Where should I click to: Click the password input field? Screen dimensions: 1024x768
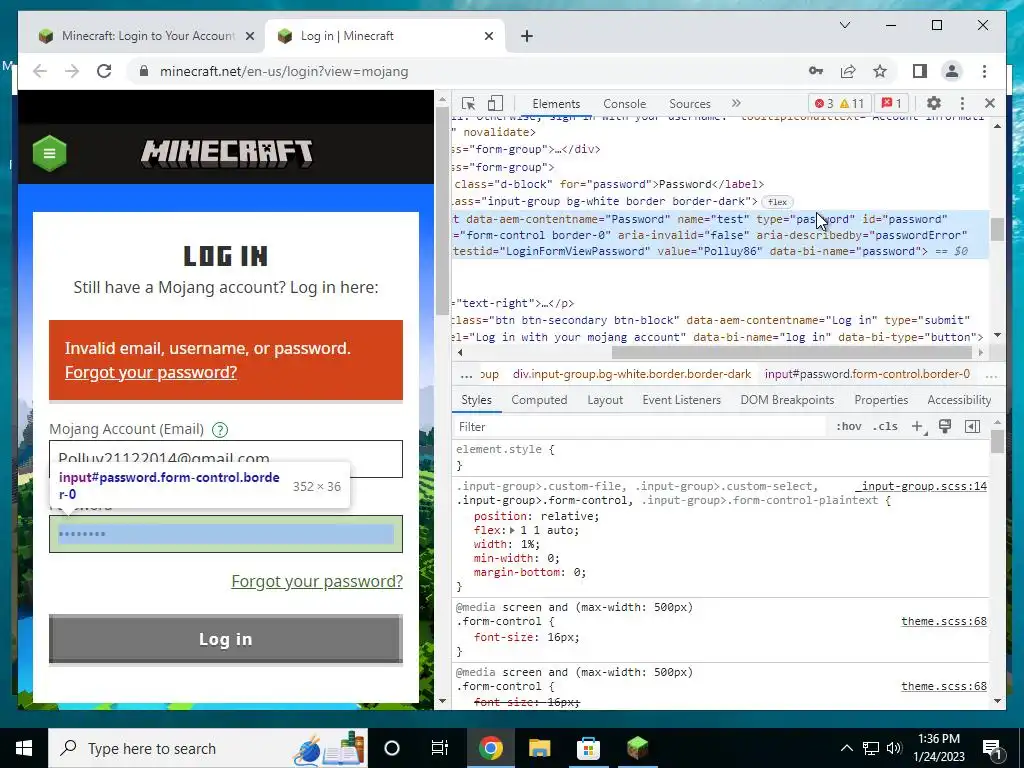(x=226, y=534)
